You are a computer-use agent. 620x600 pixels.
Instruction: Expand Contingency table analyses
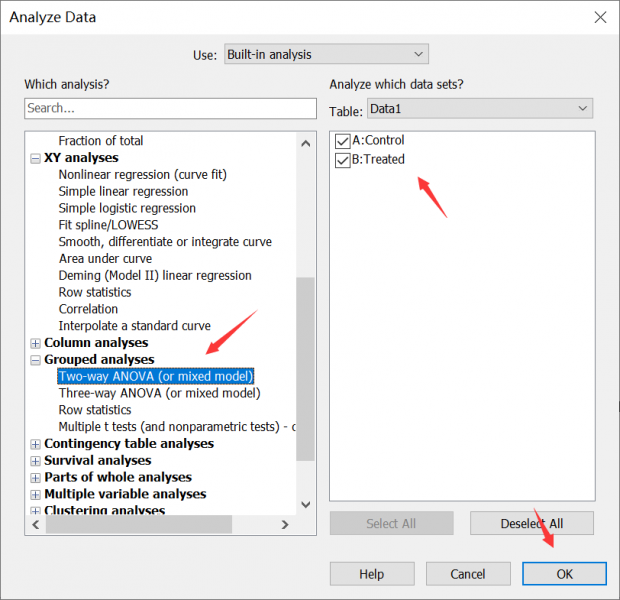(x=36, y=445)
